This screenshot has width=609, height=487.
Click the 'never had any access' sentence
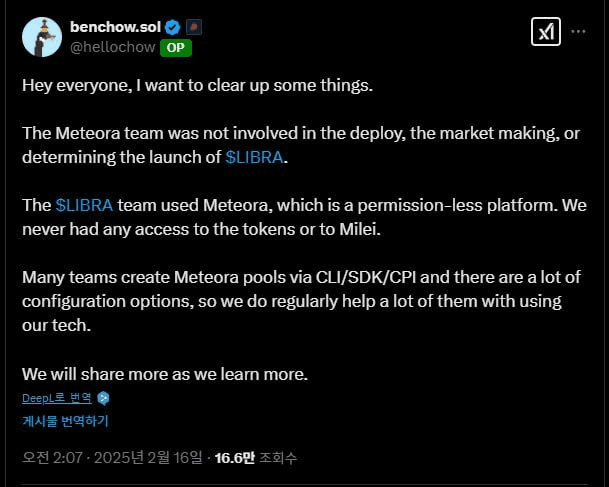coord(202,230)
